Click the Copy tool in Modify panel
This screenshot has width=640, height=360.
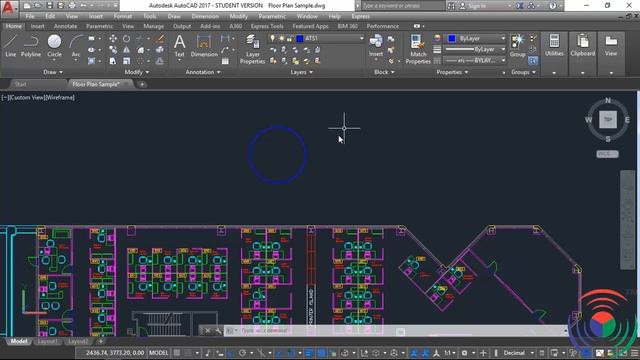(113, 50)
